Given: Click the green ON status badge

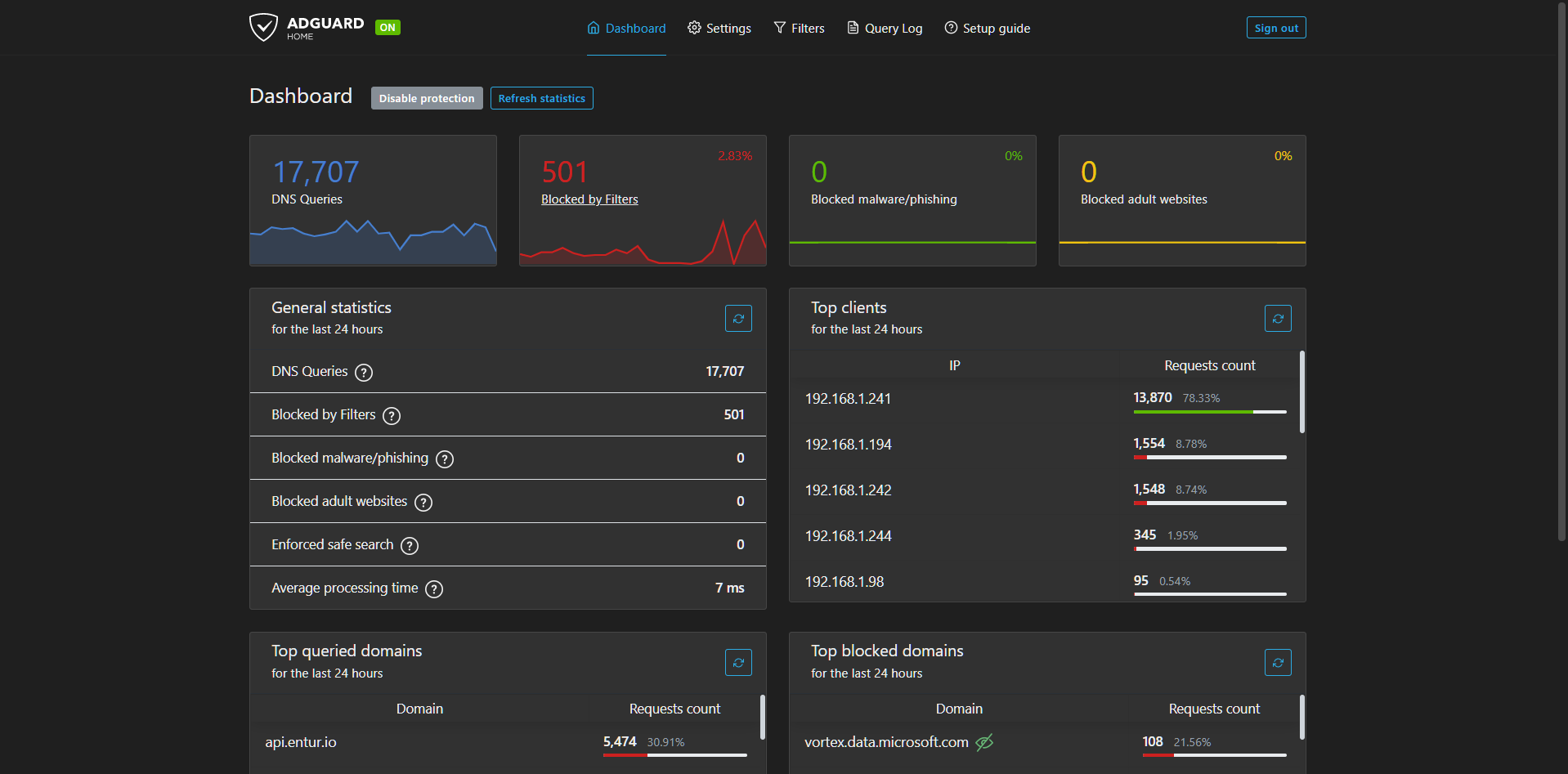Looking at the screenshot, I should pyautogui.click(x=388, y=28).
